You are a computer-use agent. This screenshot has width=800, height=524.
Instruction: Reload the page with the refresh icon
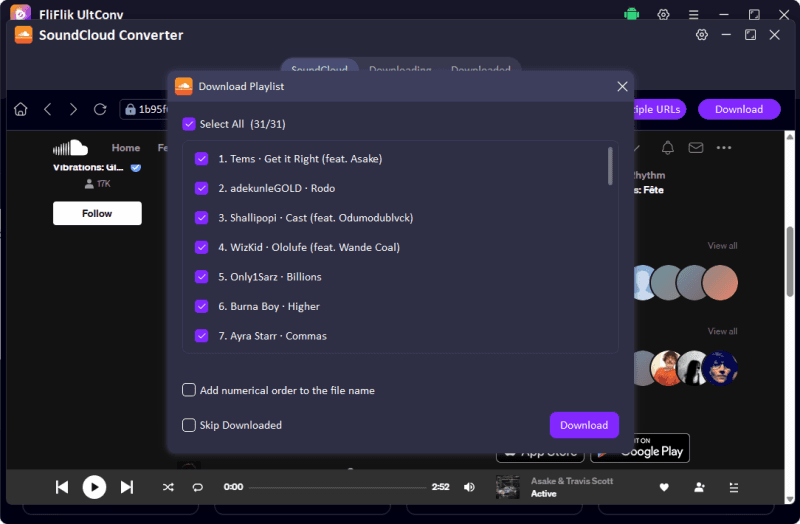click(x=100, y=109)
